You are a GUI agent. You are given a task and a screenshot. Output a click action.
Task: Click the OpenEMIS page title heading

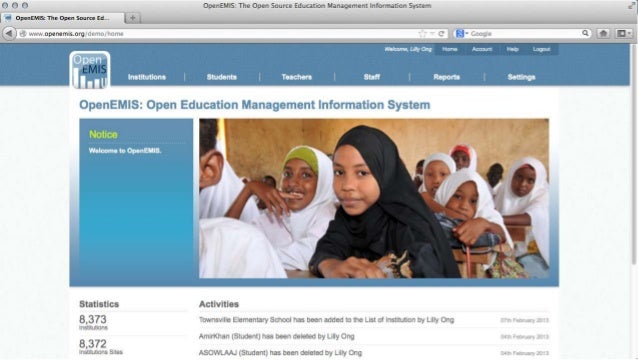point(255,105)
